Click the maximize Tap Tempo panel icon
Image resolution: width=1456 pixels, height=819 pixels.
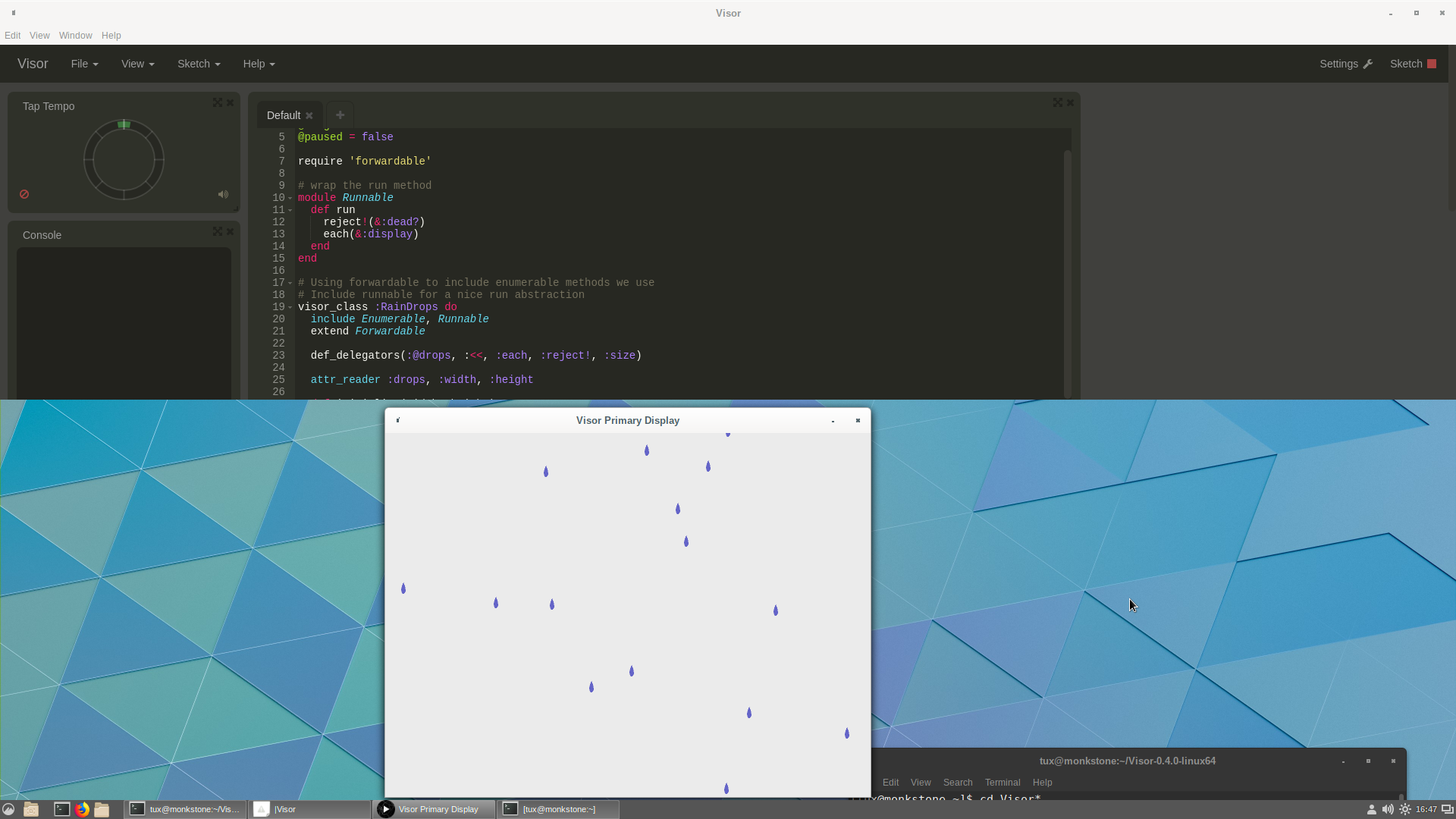click(217, 102)
